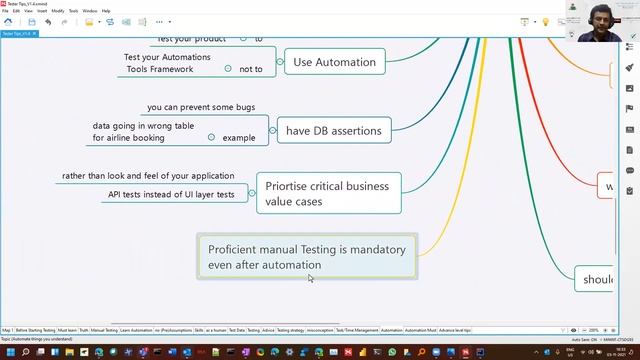The width and height of the screenshot is (640, 360).
Task: Open the Modify menu
Action: point(58,11)
